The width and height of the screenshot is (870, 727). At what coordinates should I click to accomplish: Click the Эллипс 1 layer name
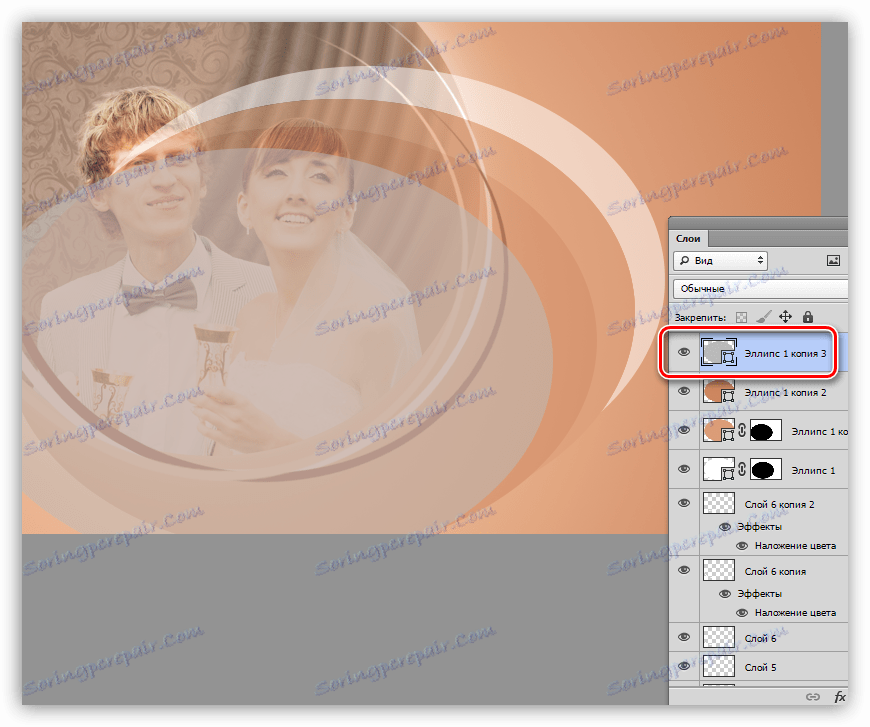click(813, 471)
